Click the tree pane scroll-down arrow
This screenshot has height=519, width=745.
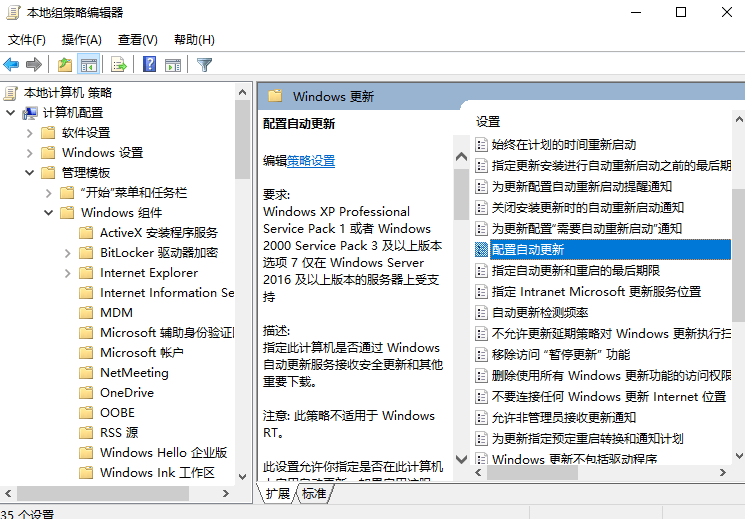242,477
